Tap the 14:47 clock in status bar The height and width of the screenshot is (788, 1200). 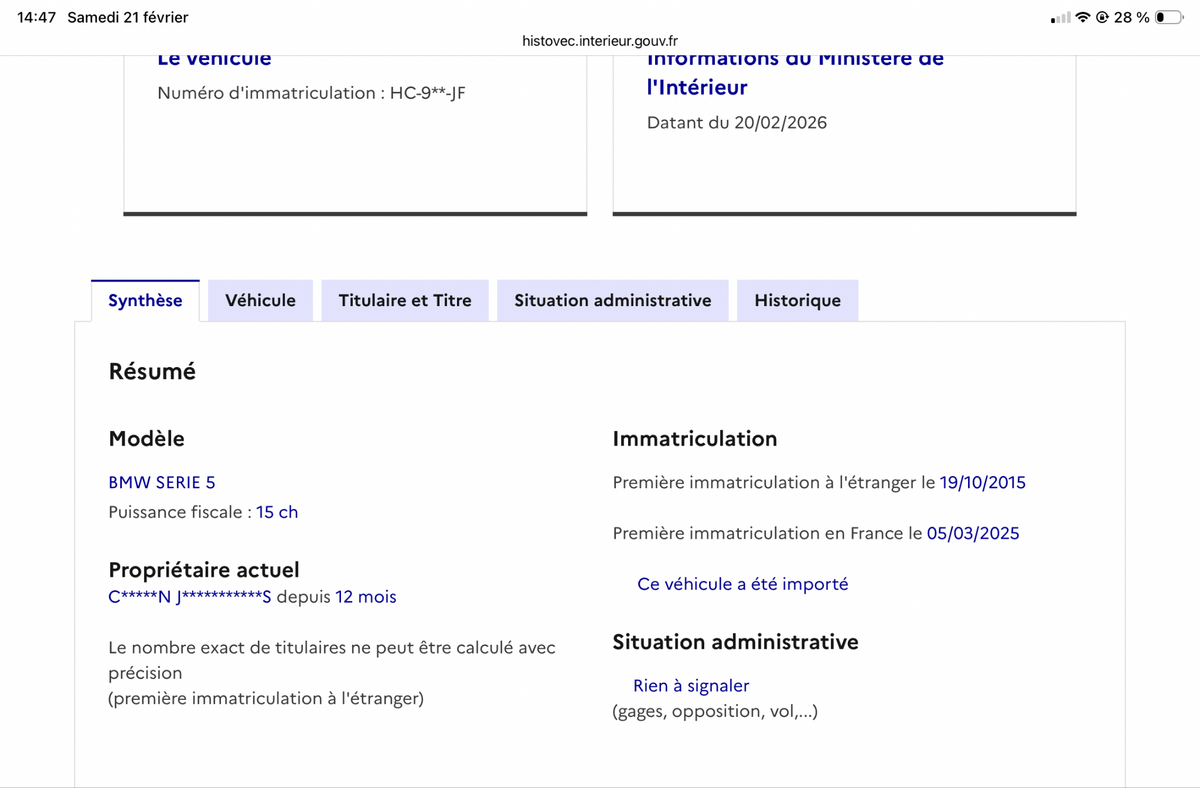click(x=37, y=17)
